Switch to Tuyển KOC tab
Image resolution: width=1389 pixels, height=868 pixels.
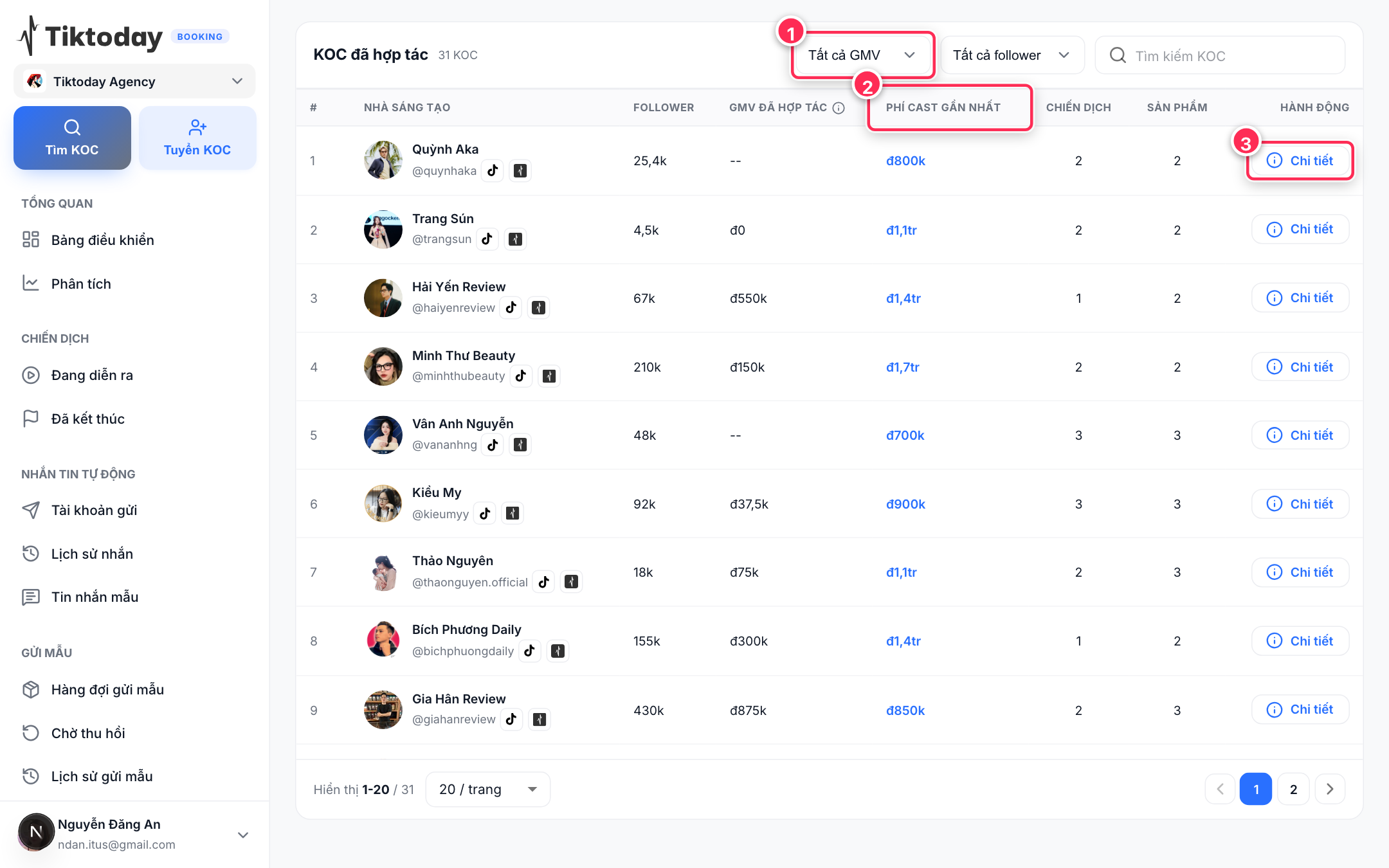[x=197, y=138]
